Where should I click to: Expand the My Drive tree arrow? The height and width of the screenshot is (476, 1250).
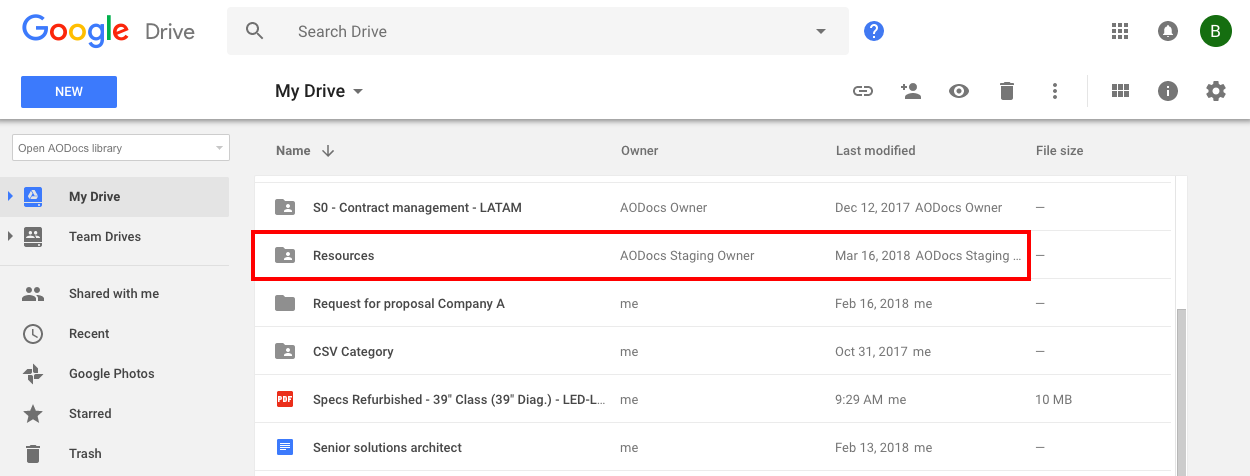click(x=11, y=196)
